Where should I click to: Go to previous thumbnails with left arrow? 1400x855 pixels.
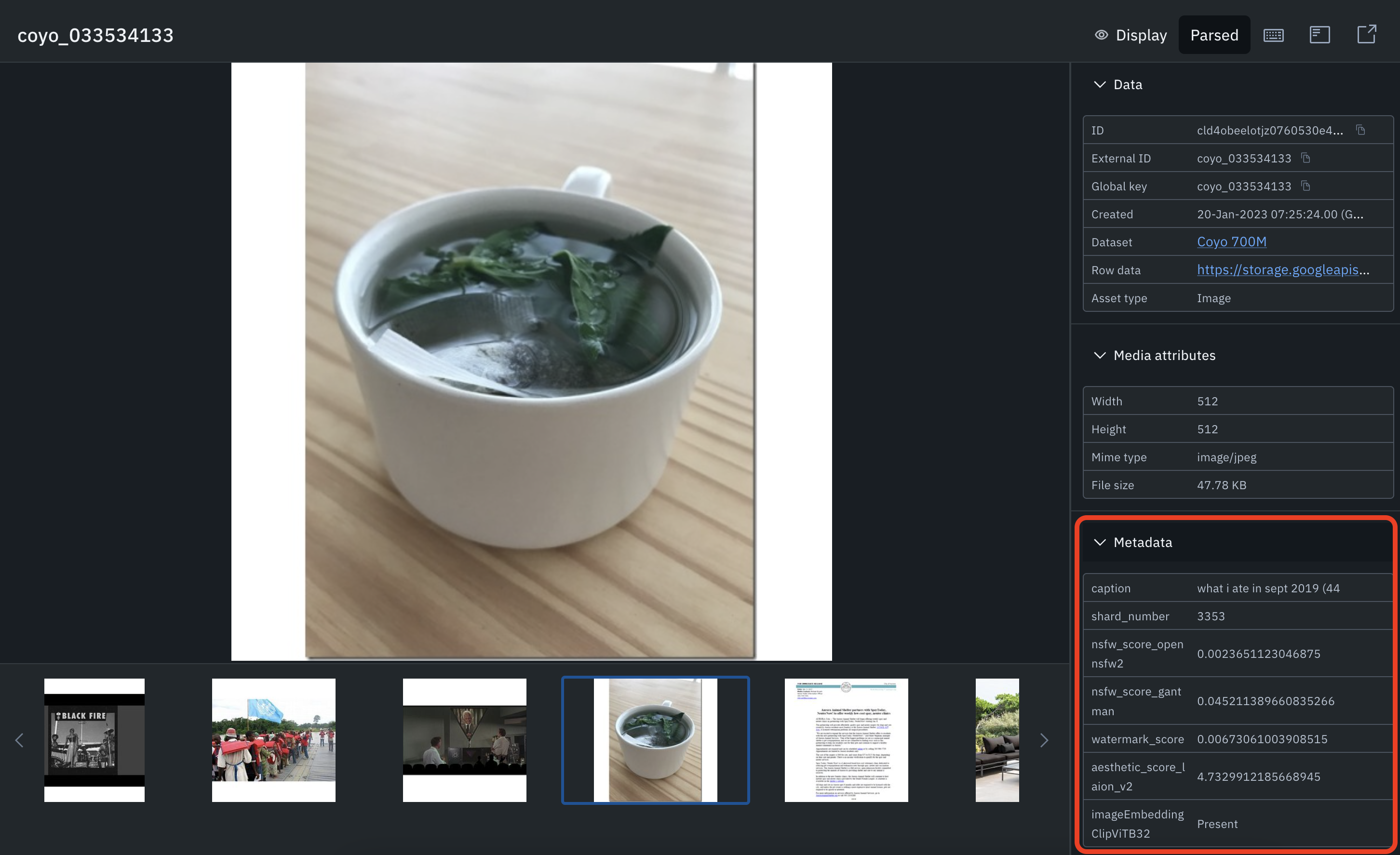[19, 740]
